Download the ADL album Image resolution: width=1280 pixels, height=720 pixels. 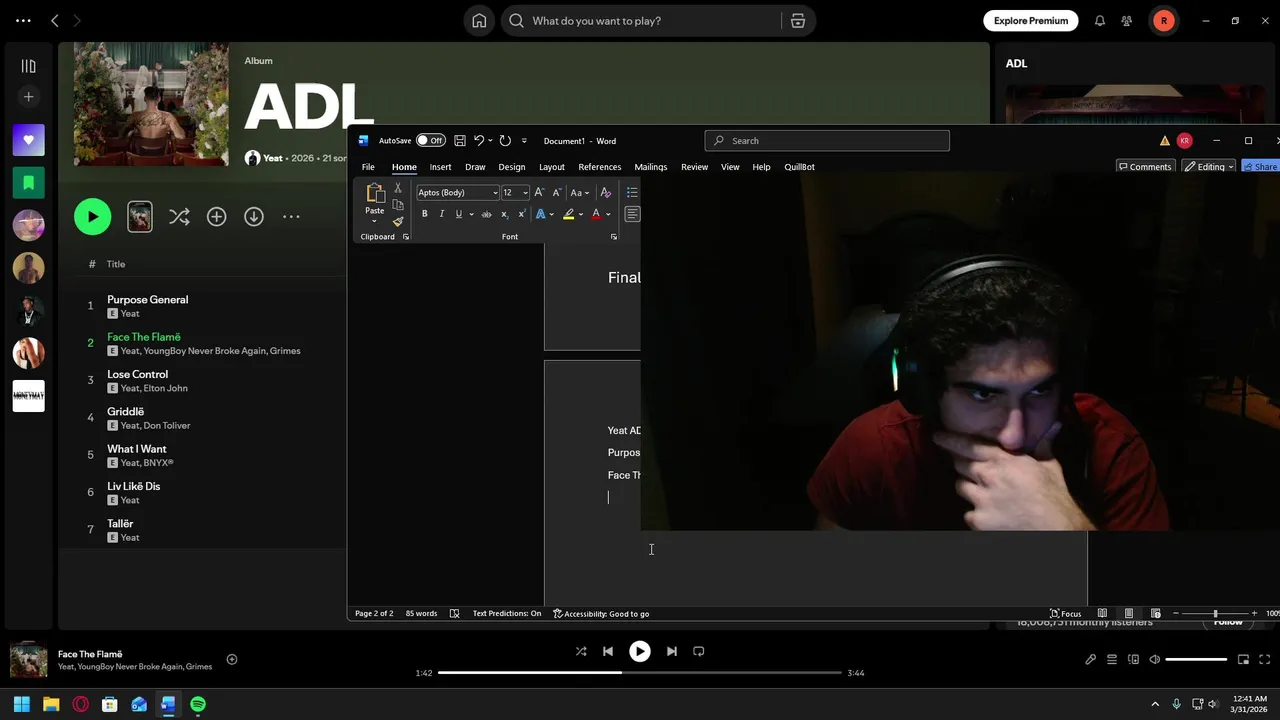coord(254,216)
